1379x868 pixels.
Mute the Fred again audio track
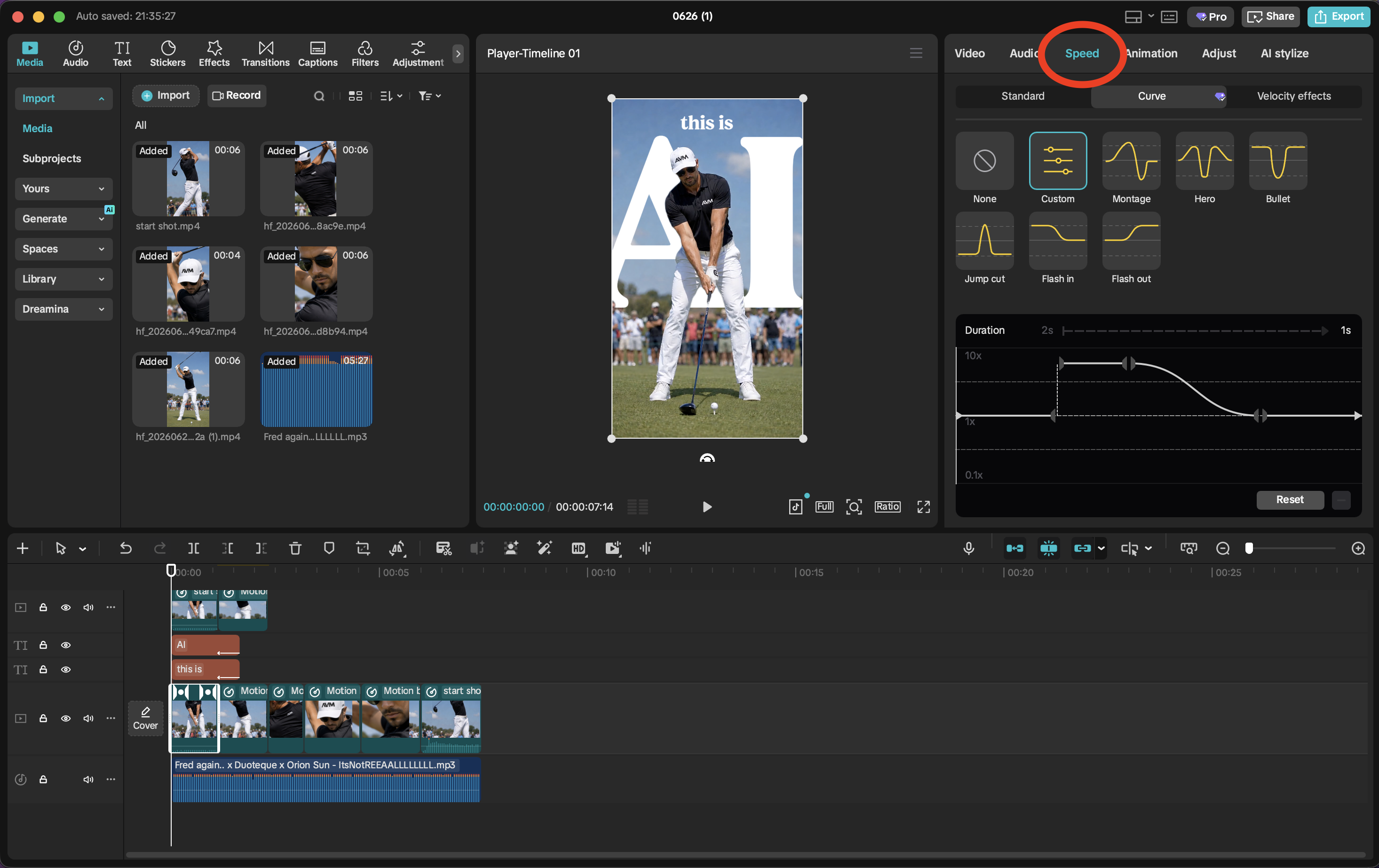pyautogui.click(x=88, y=779)
